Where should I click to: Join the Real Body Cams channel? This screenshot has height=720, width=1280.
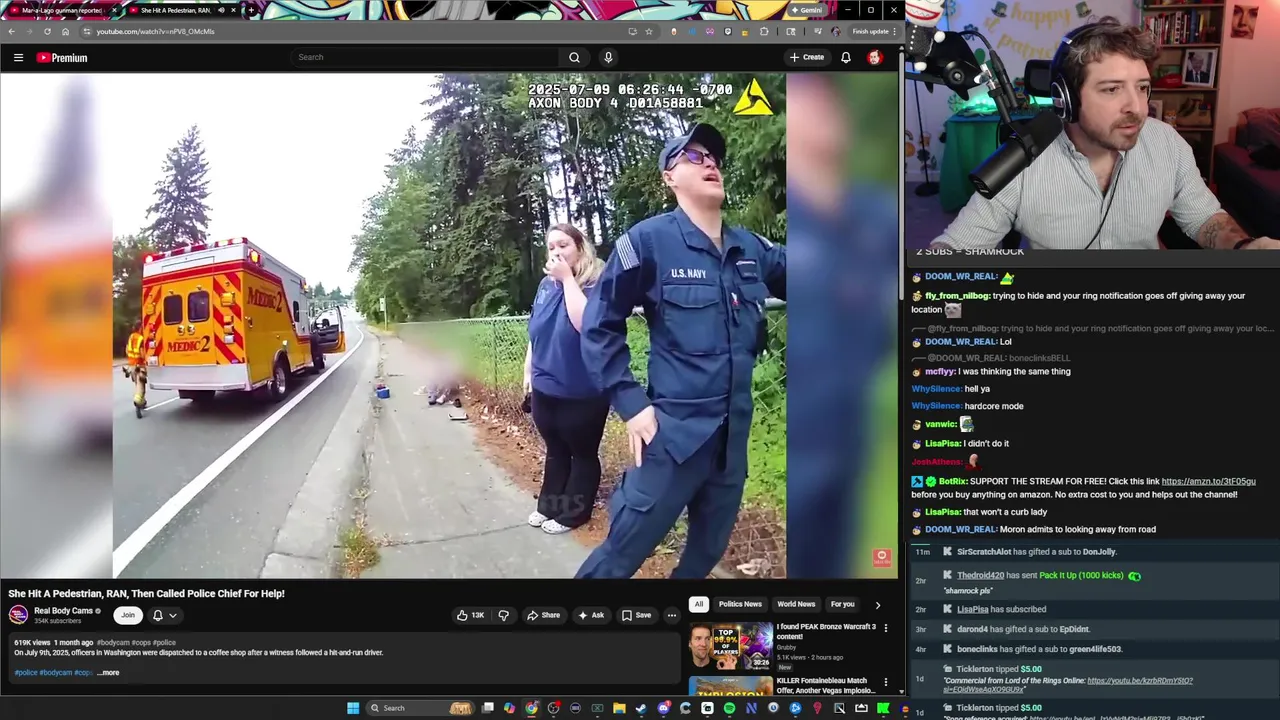[x=127, y=615]
